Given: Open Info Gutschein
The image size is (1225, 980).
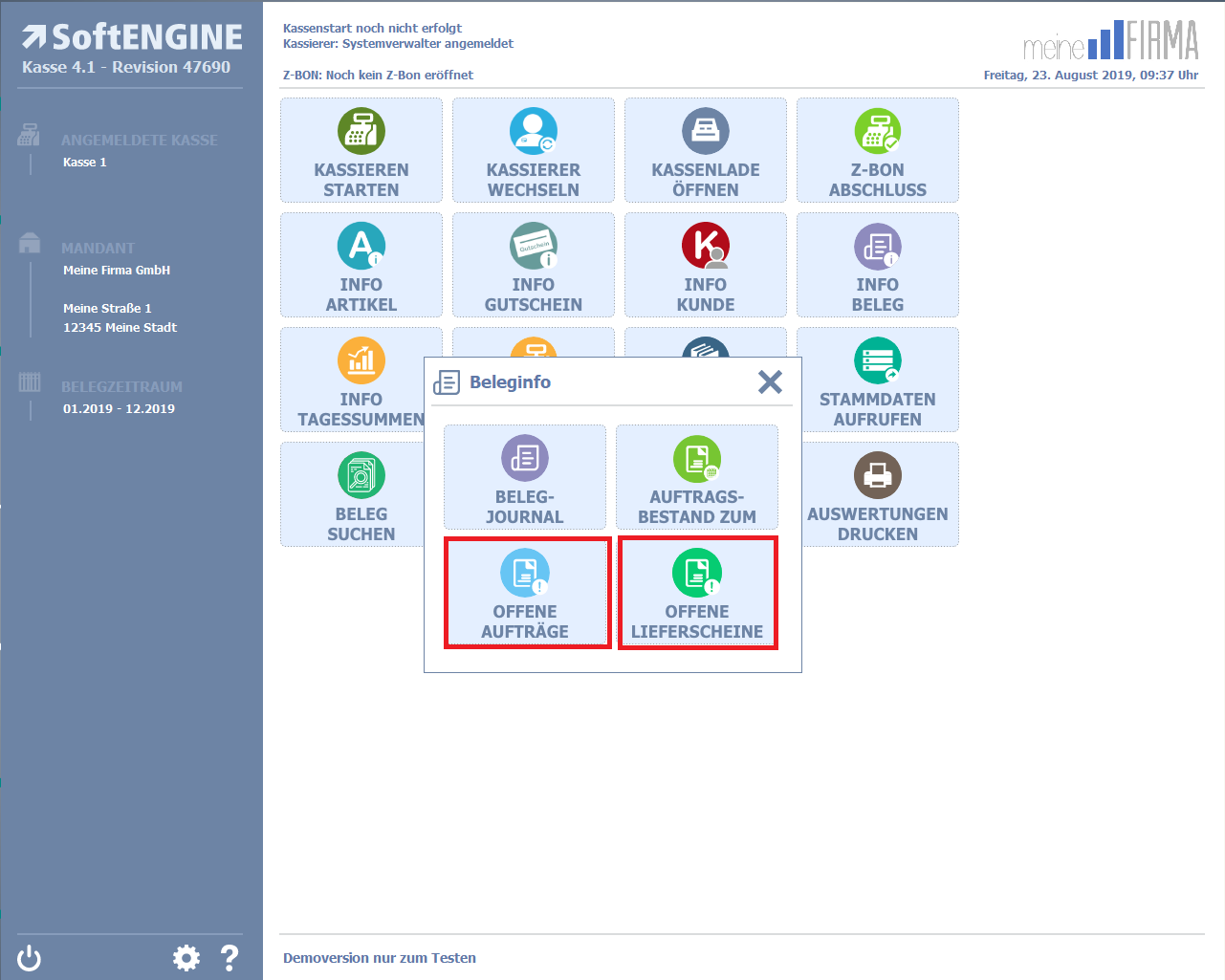Looking at the screenshot, I should pos(533,265).
